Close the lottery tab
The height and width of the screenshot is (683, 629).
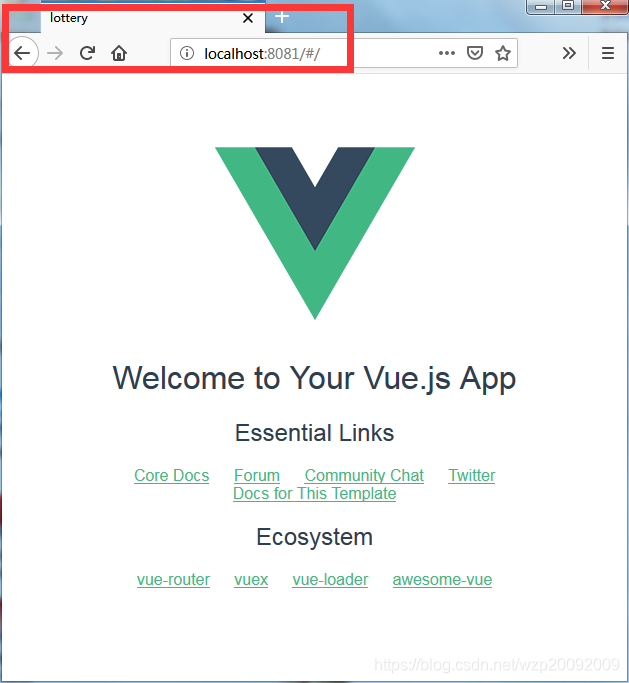[x=248, y=18]
